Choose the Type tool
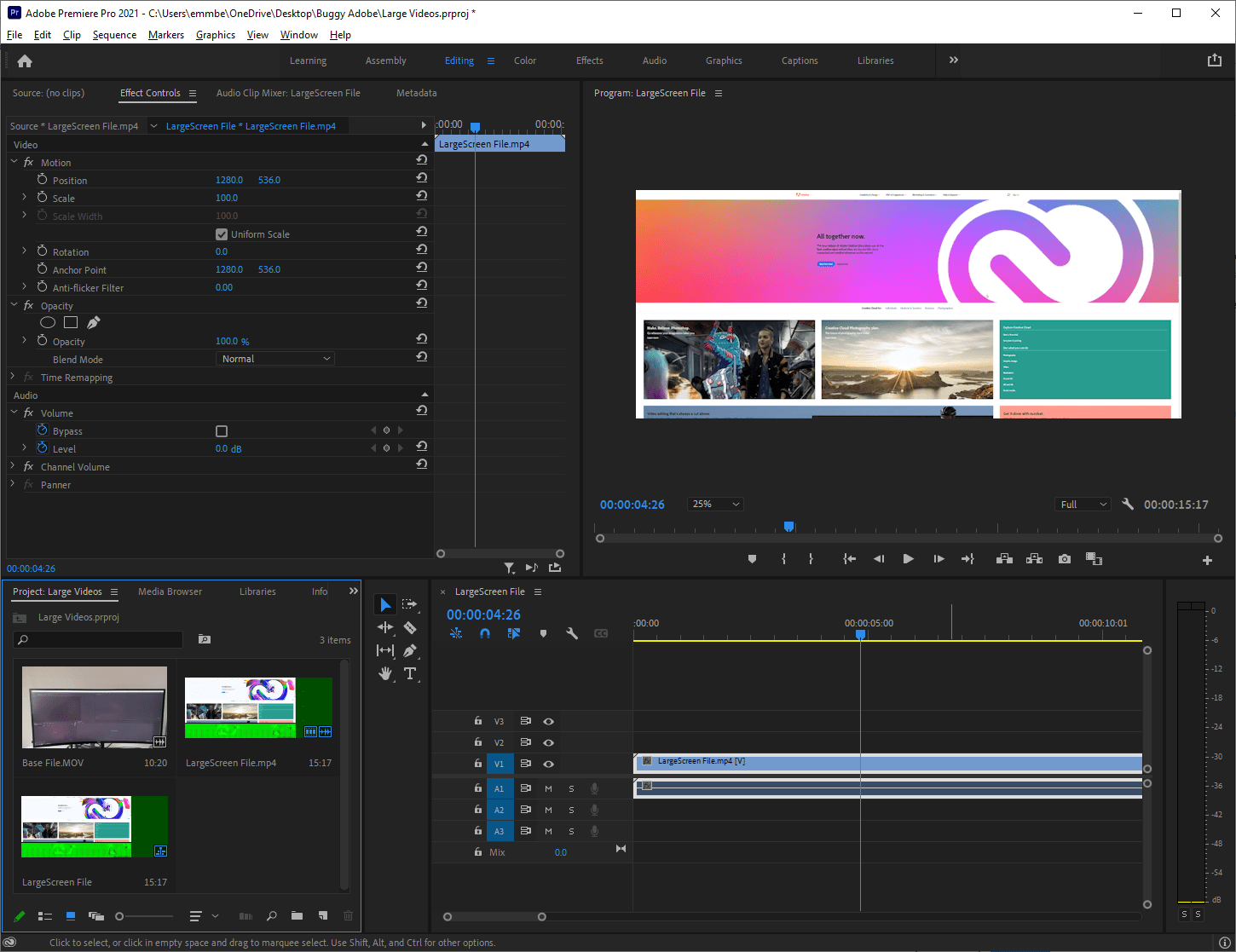The height and width of the screenshot is (952, 1236). [410, 673]
